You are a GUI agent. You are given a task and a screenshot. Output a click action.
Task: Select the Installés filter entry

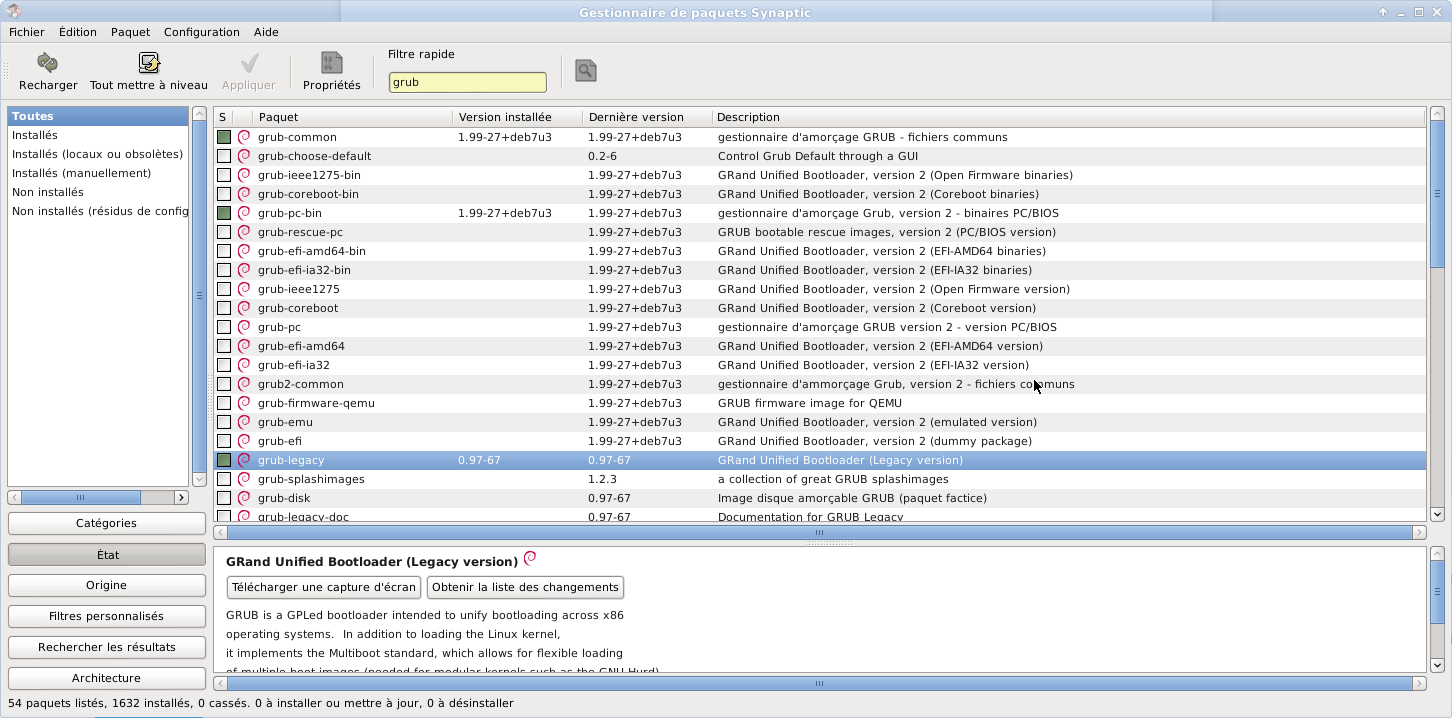click(x=98, y=135)
